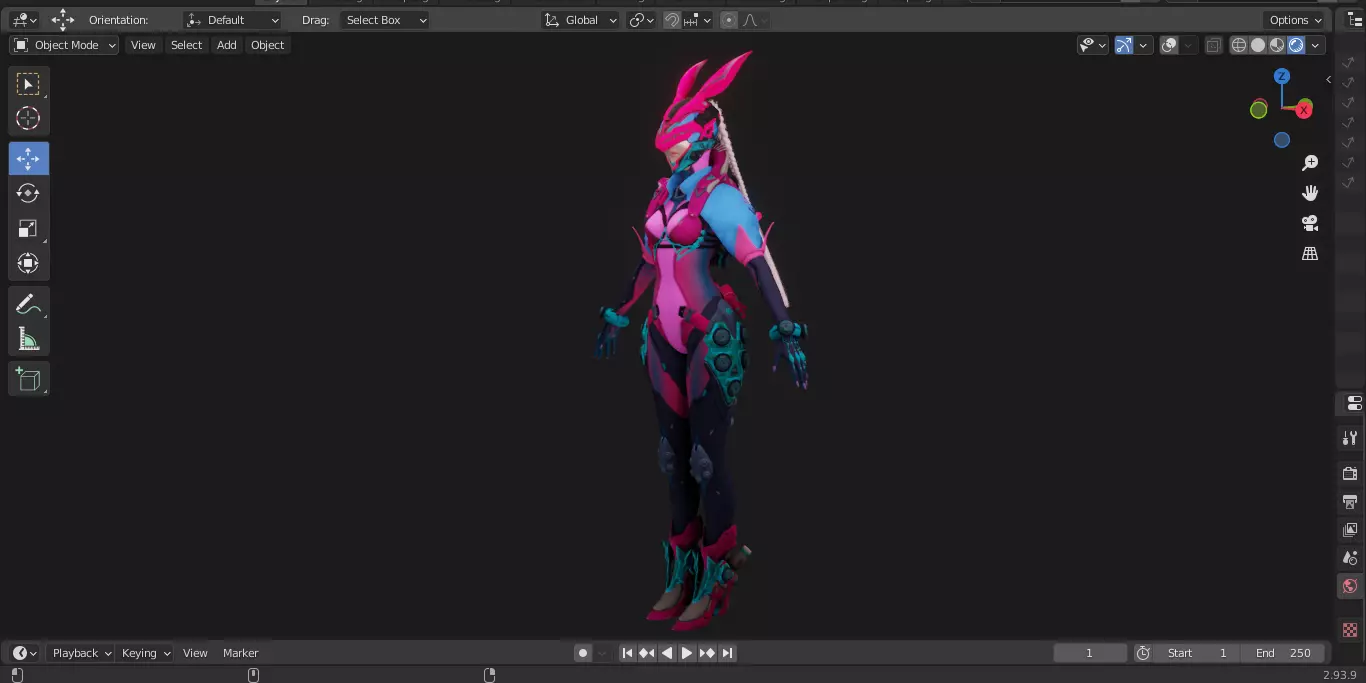Select the Scale tool
The width and height of the screenshot is (1366, 683).
[x=28, y=228]
